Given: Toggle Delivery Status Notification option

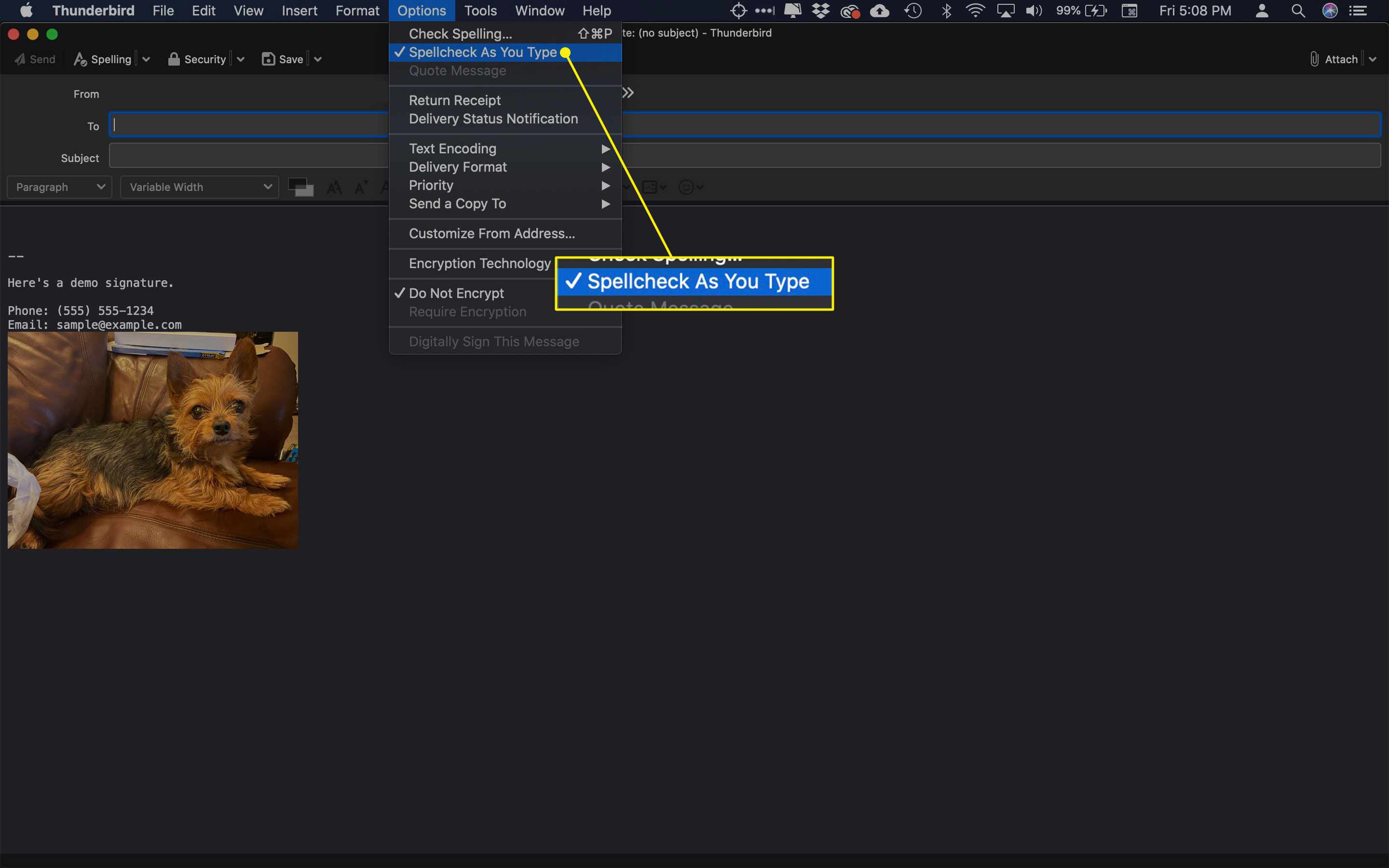Looking at the screenshot, I should tap(505, 119).
